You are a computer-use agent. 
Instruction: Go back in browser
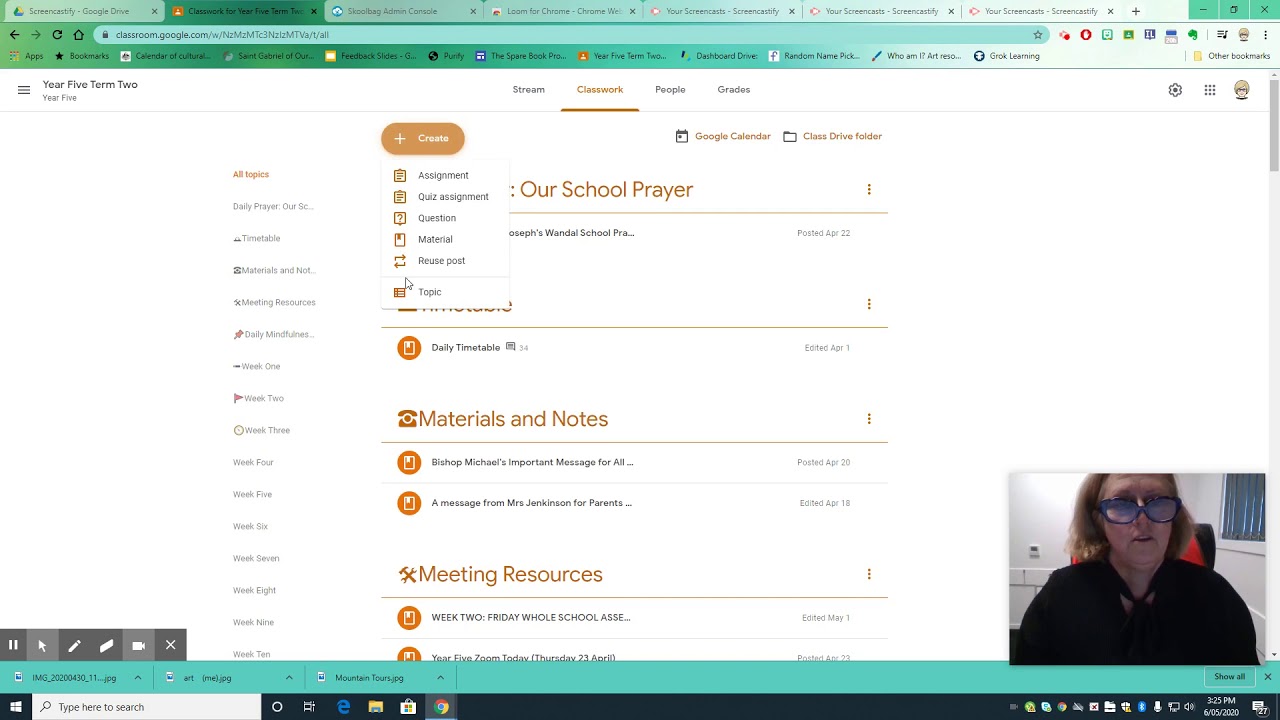coord(14,34)
